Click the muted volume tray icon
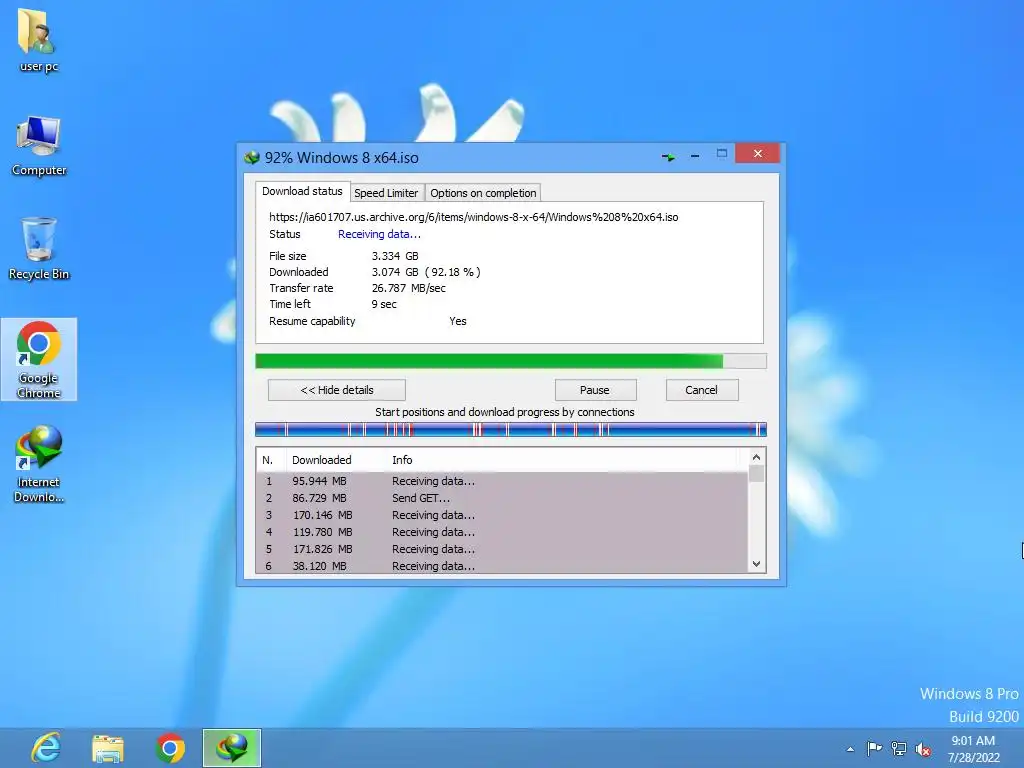The height and width of the screenshot is (768, 1024). [923, 749]
